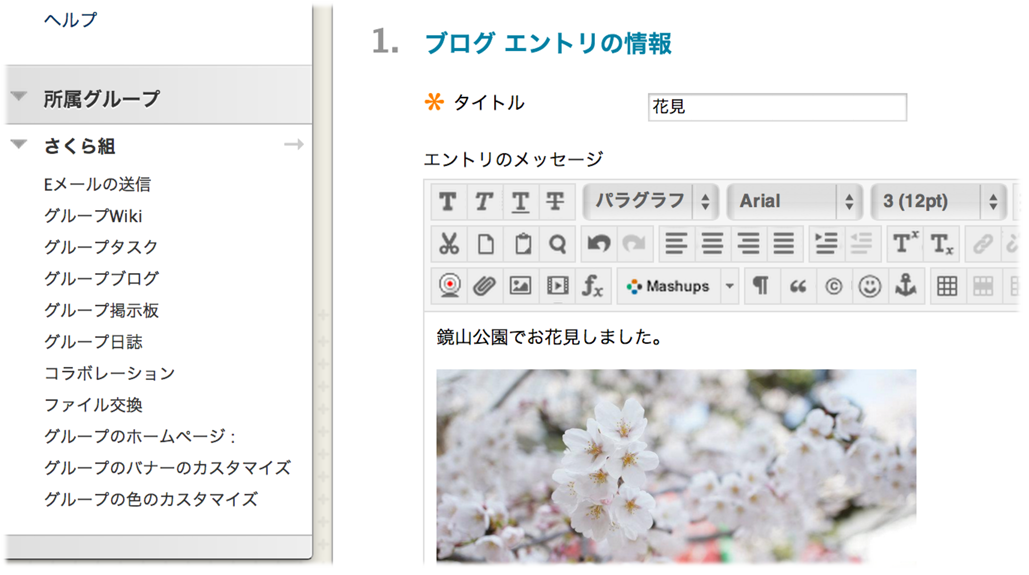Screen dimensions: 1029x575
Task: Center-align the text
Action: (712, 244)
